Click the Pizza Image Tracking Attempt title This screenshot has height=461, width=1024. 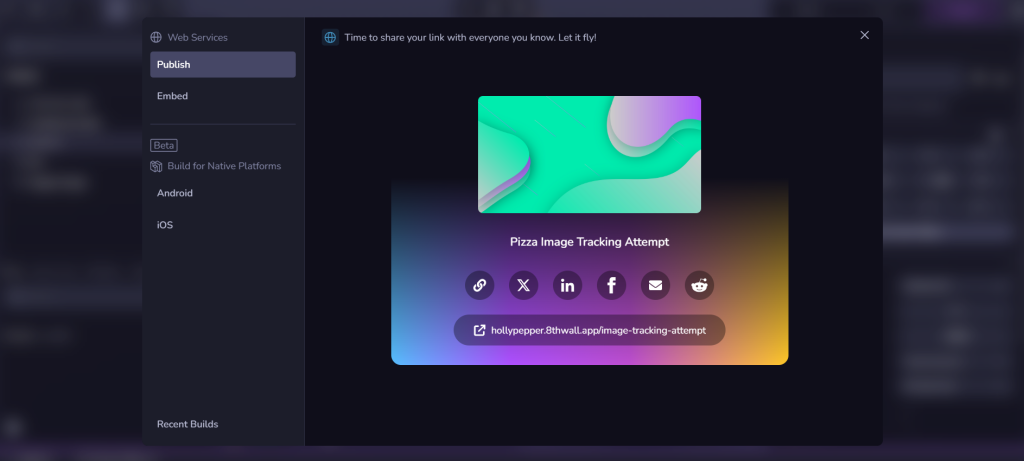pyautogui.click(x=589, y=242)
